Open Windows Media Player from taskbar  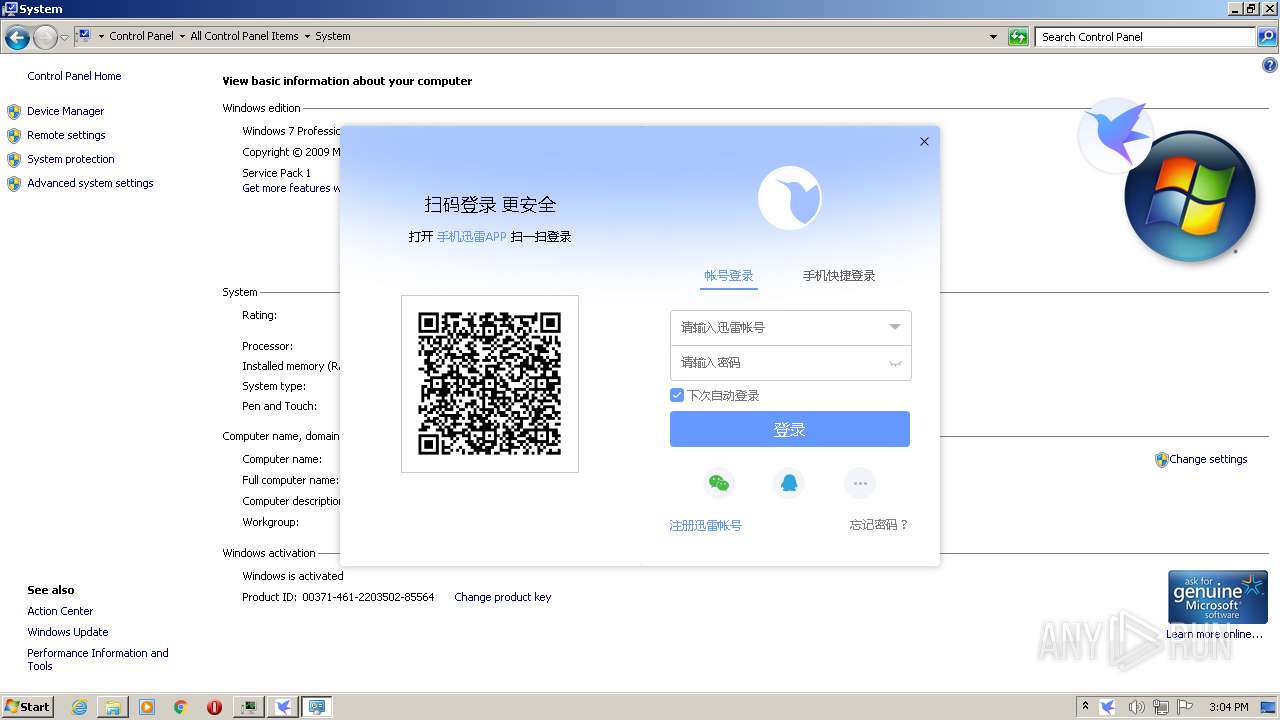click(147, 707)
